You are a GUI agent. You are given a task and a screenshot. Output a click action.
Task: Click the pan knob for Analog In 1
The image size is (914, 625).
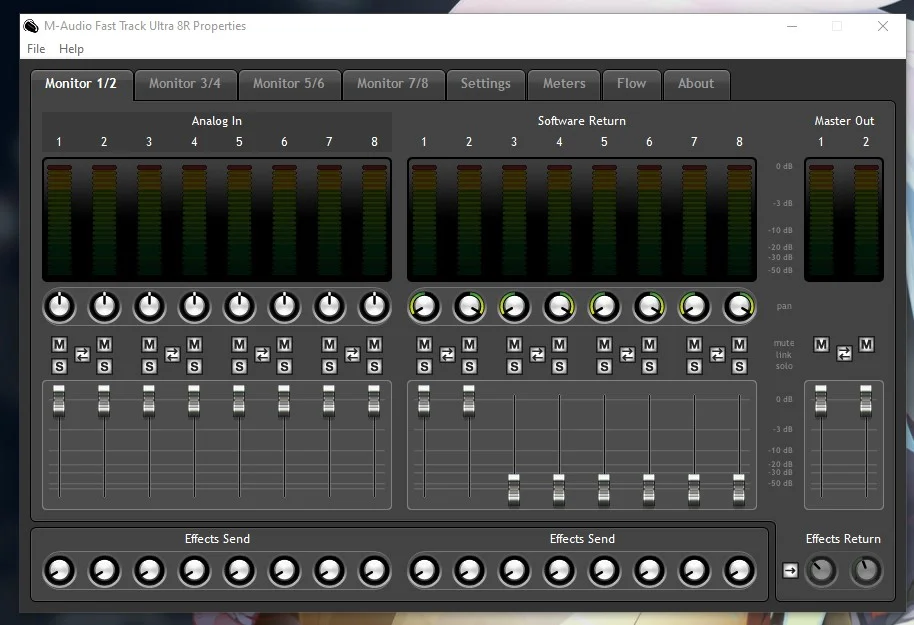coord(59,307)
